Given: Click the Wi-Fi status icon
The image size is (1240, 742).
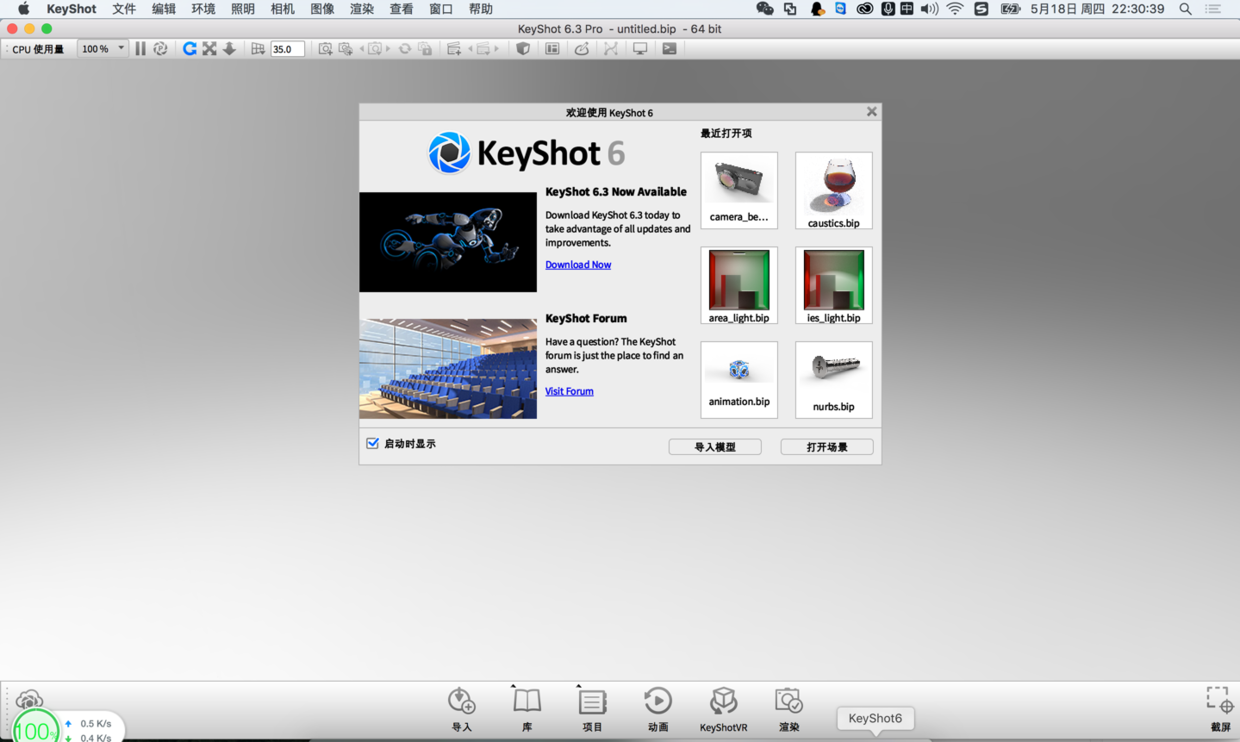Looking at the screenshot, I should pyautogui.click(x=955, y=9).
